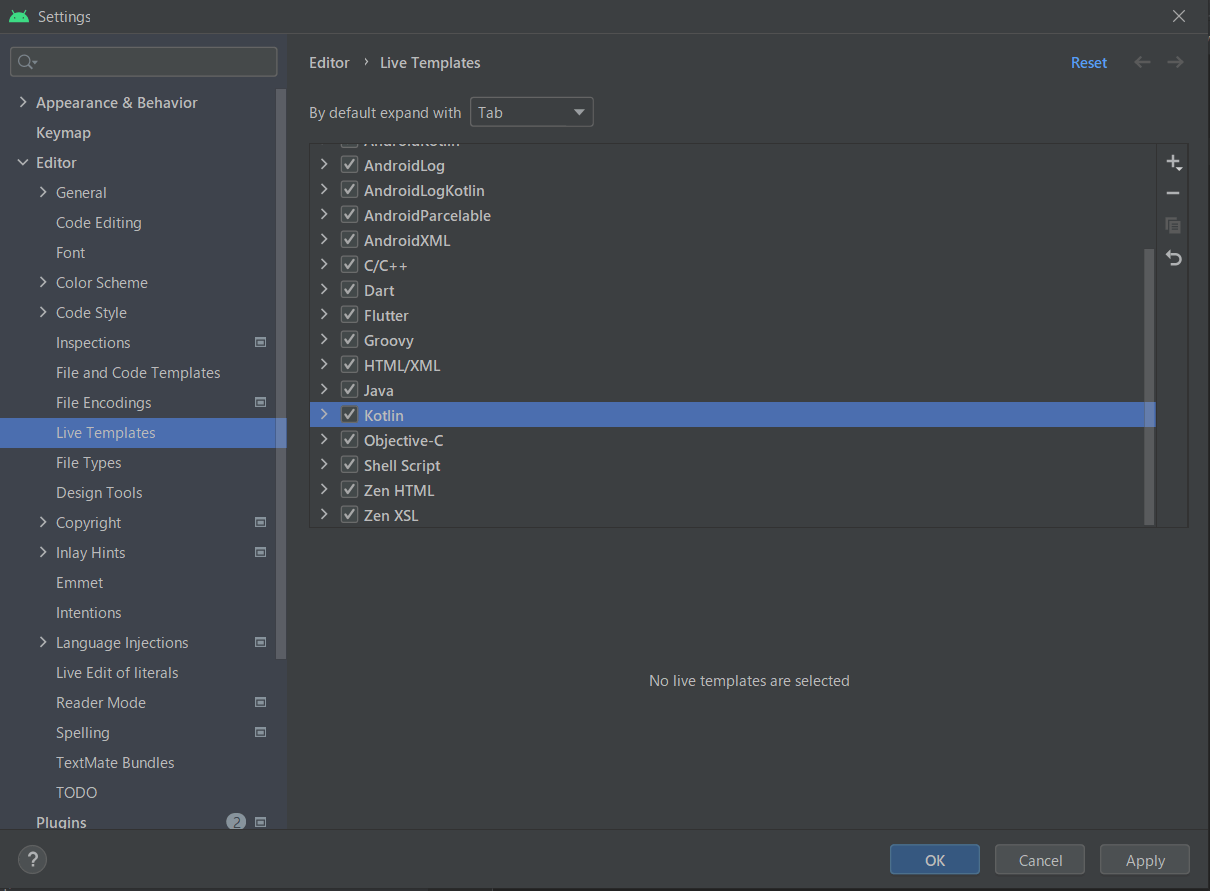This screenshot has height=891, width=1210.
Task: Uncheck the Java template group
Action: (x=349, y=389)
